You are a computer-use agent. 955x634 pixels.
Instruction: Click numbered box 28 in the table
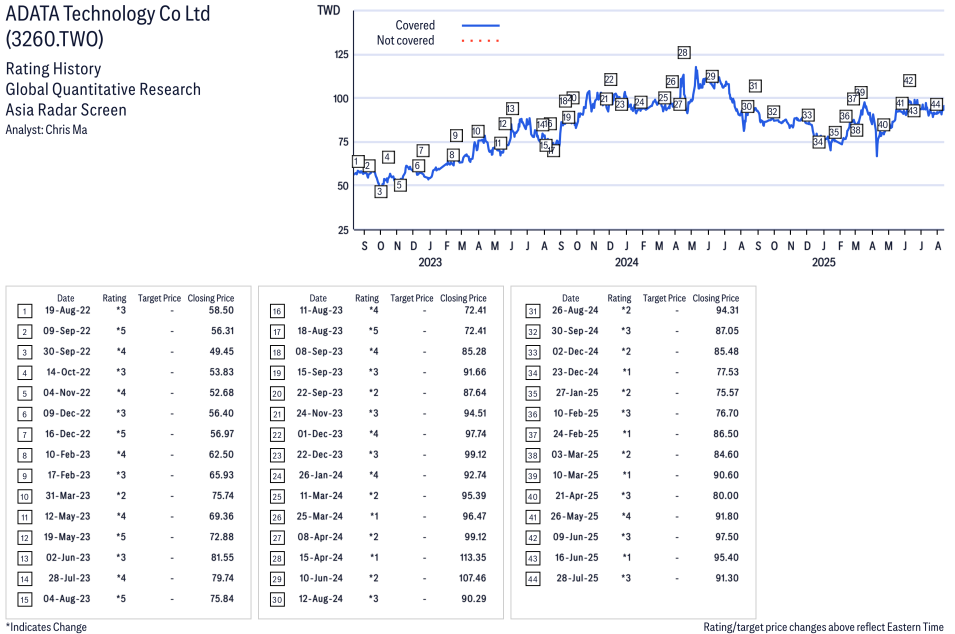pyautogui.click(x=277, y=558)
